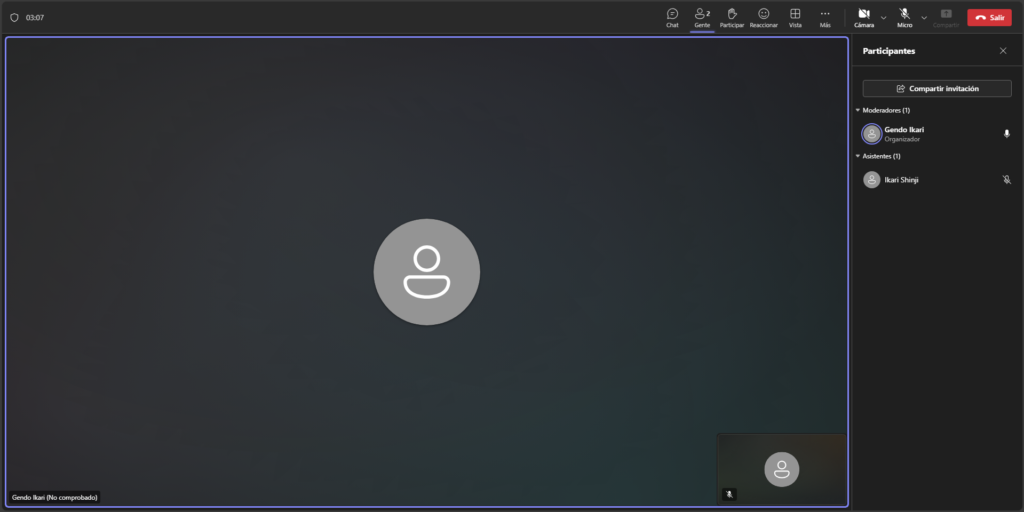
Task: Expand the microphone options arrow
Action: pyautogui.click(x=923, y=18)
